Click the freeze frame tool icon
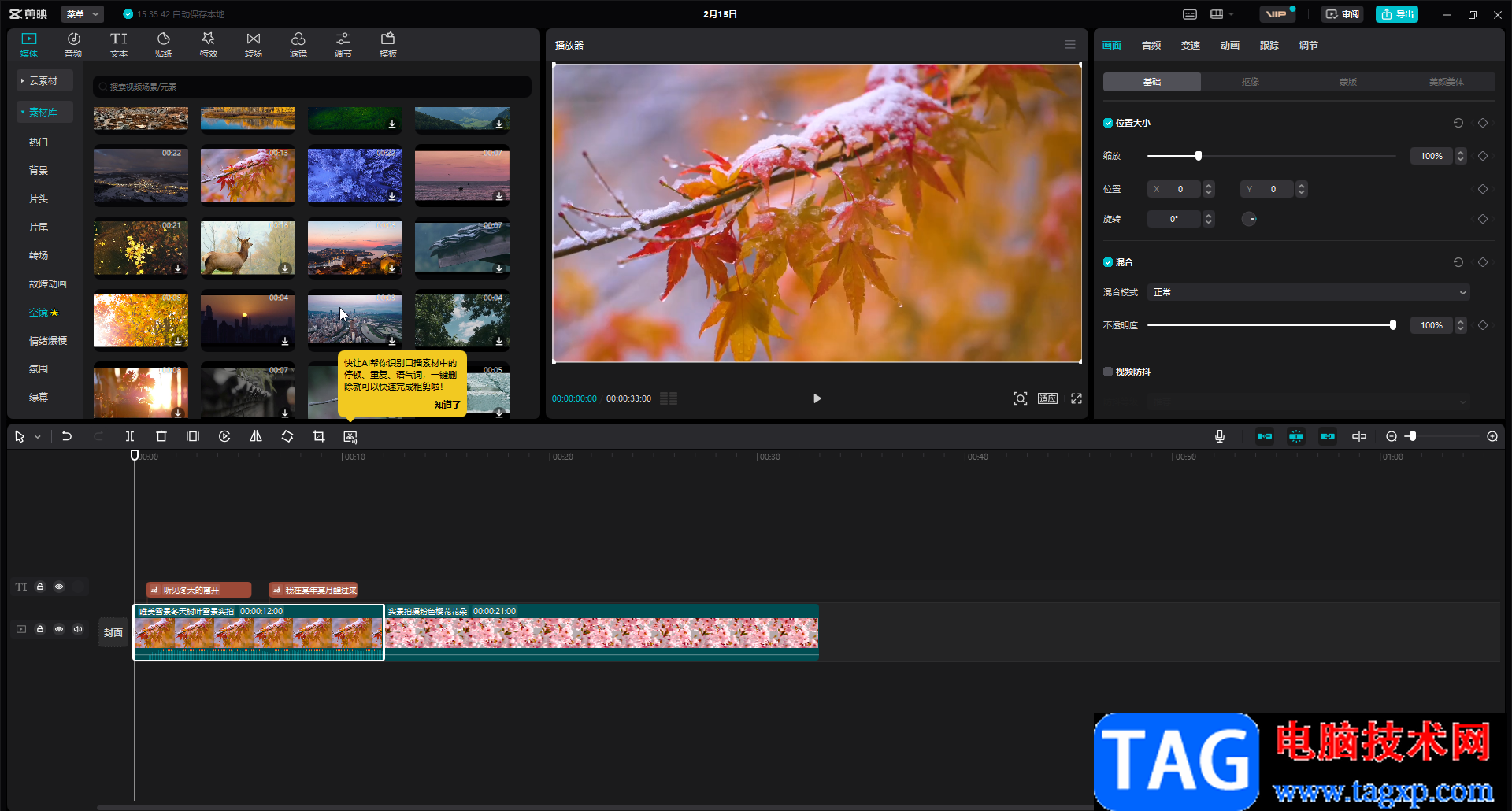Viewport: 1512px width, 811px height. pos(193,436)
